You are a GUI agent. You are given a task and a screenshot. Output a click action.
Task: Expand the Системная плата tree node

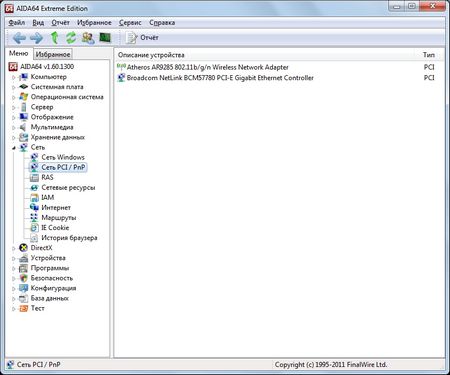pyautogui.click(x=13, y=87)
